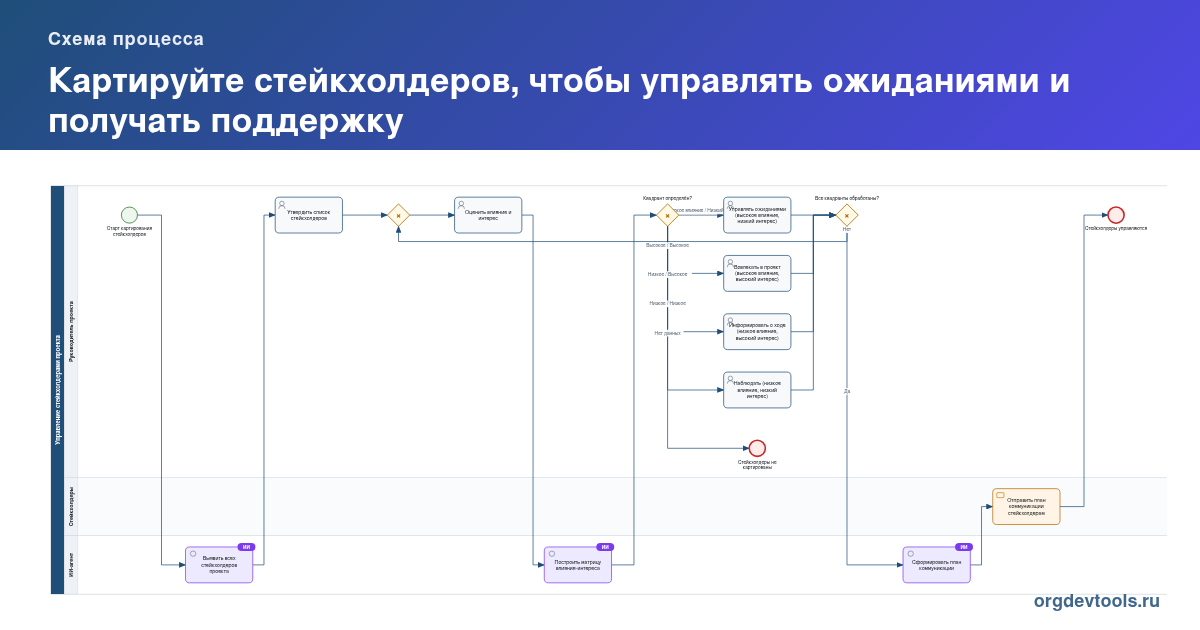Select the 'Вовлекать в проект' task box

click(x=757, y=273)
